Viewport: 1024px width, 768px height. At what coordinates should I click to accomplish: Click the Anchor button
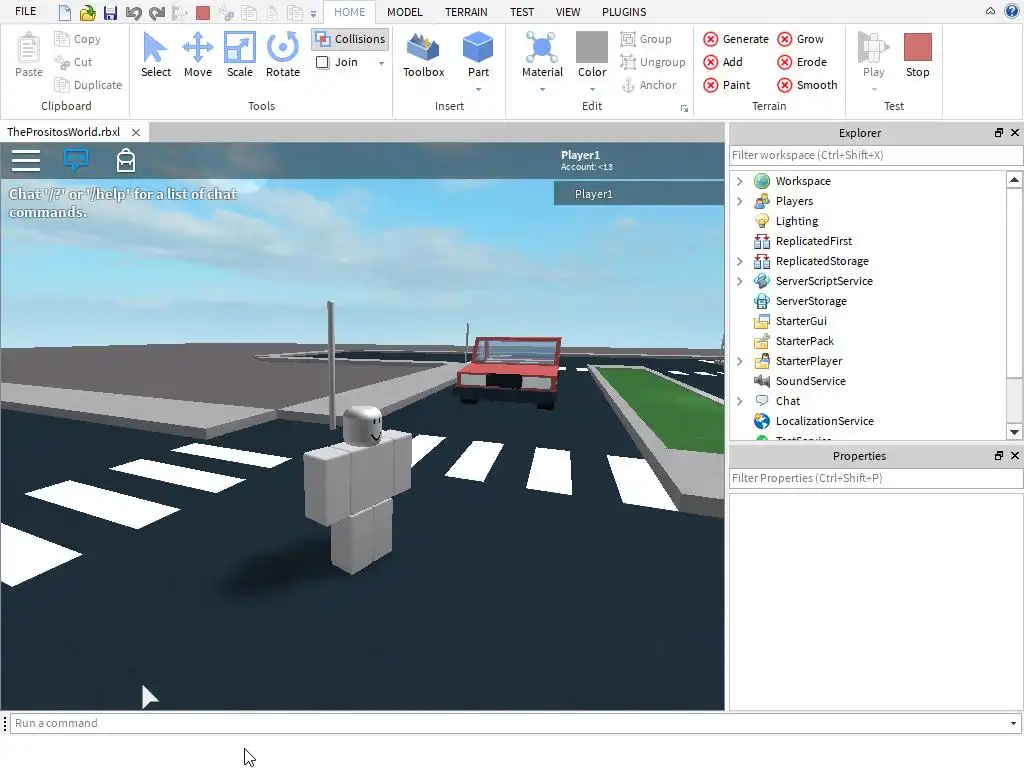[648, 85]
